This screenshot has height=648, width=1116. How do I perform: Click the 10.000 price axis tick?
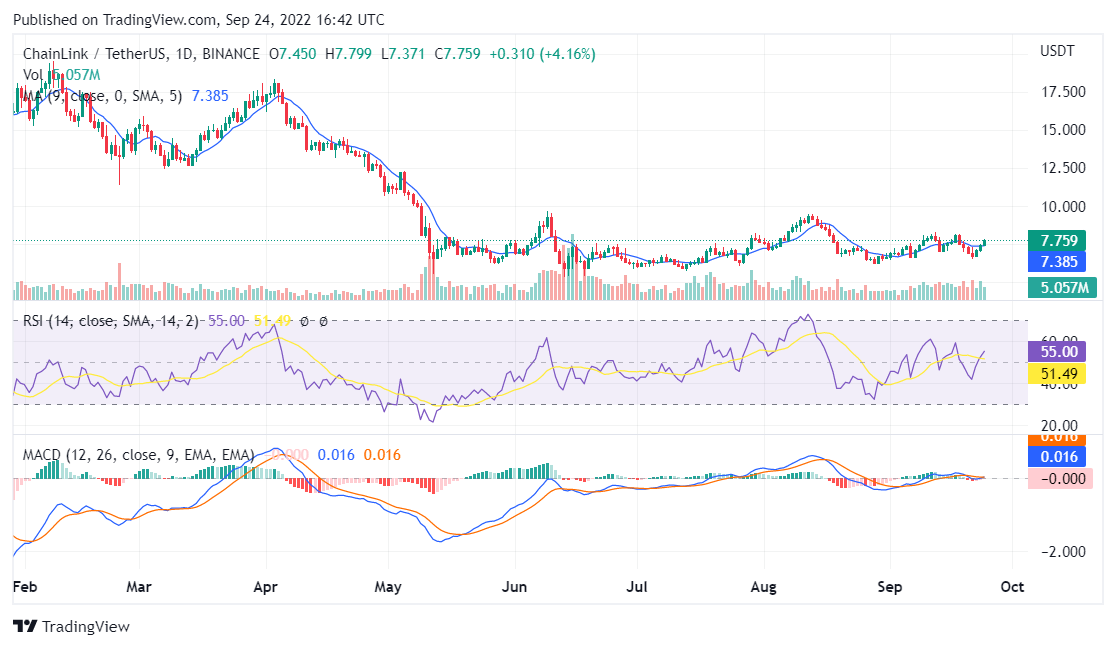tap(1063, 207)
